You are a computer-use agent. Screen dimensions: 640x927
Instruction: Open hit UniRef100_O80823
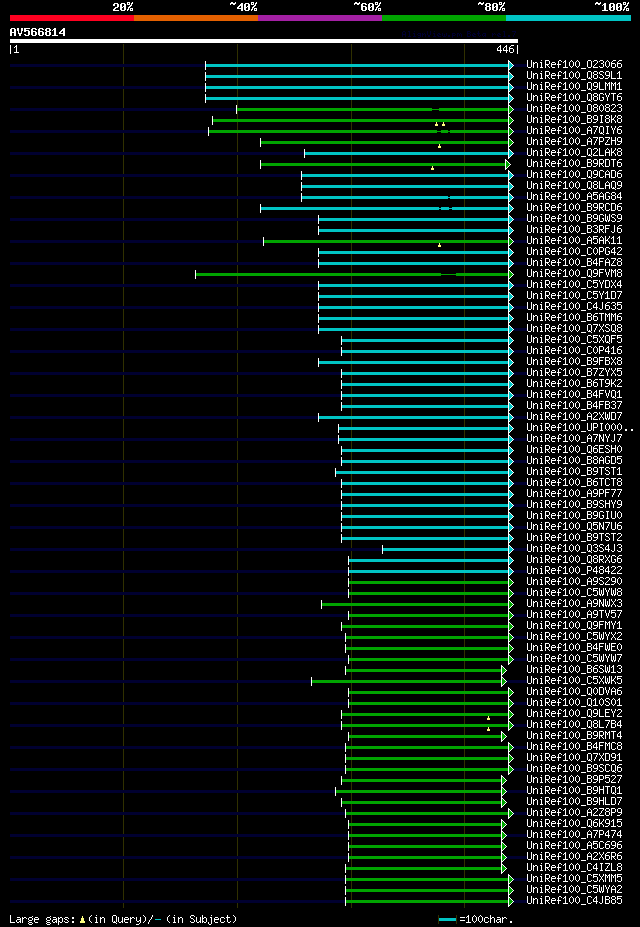tap(574, 109)
